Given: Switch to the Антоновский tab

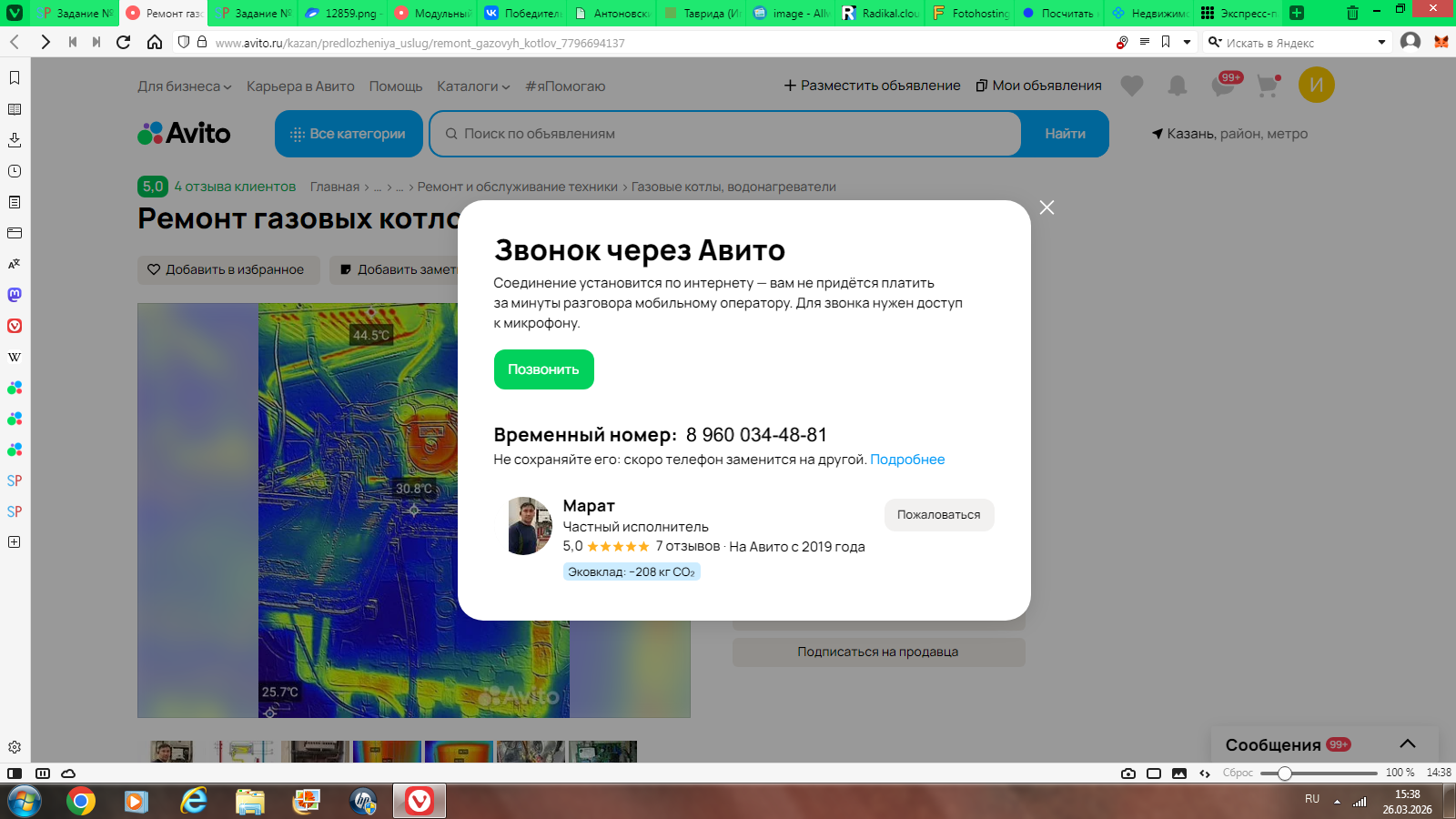Looking at the screenshot, I should (x=612, y=13).
